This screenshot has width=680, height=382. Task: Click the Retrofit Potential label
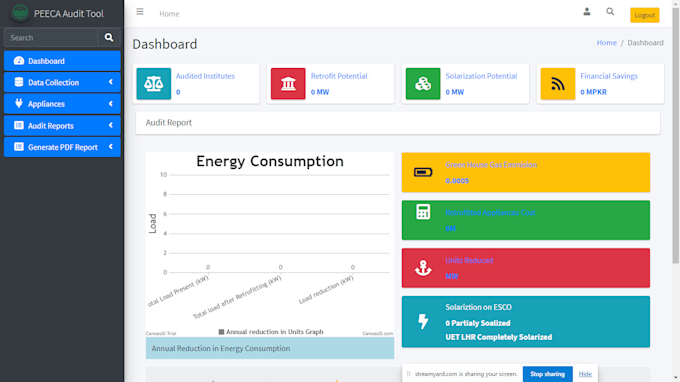click(x=339, y=76)
